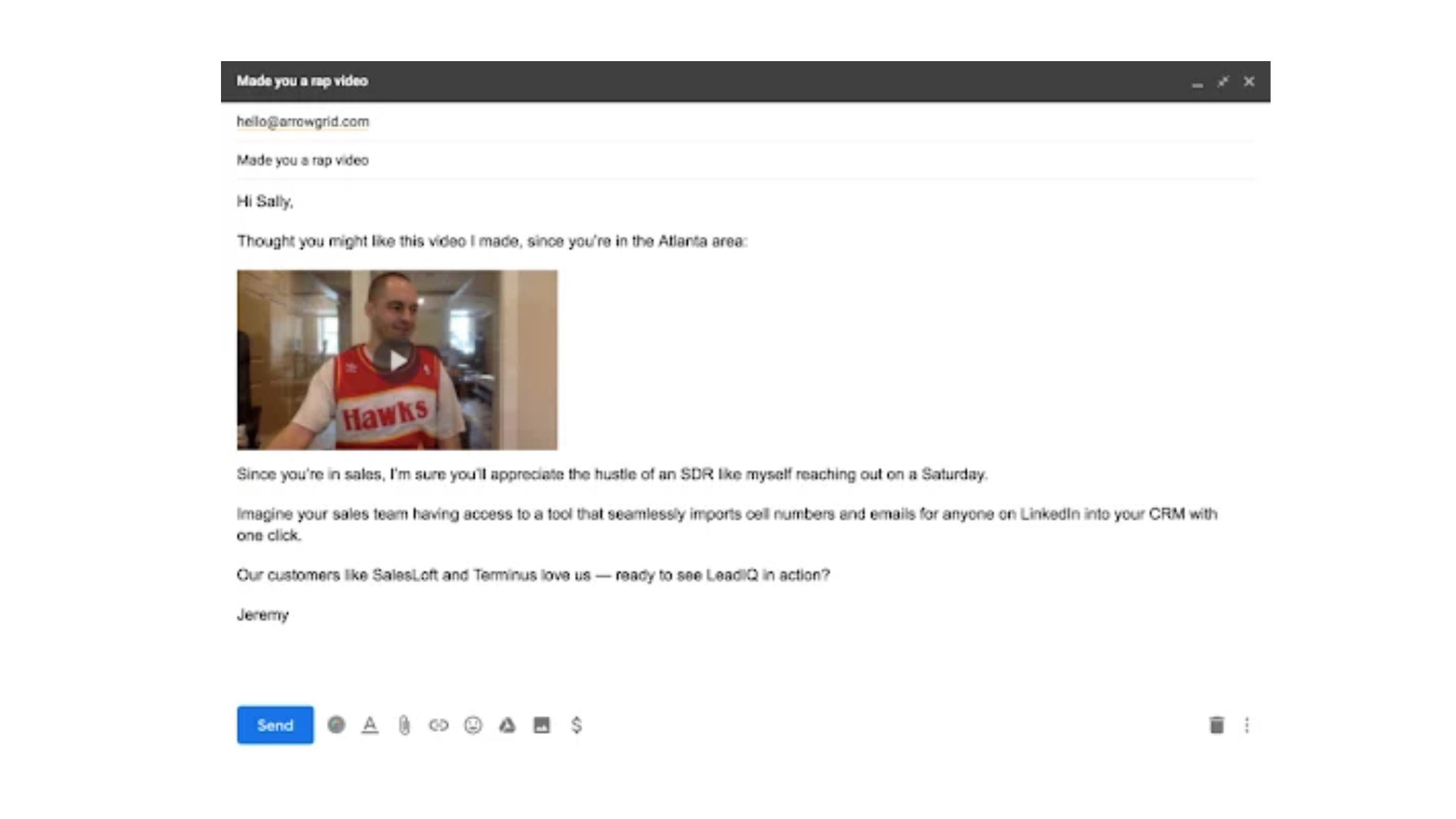Click the subject field 'Made you a rap video'

(746, 160)
